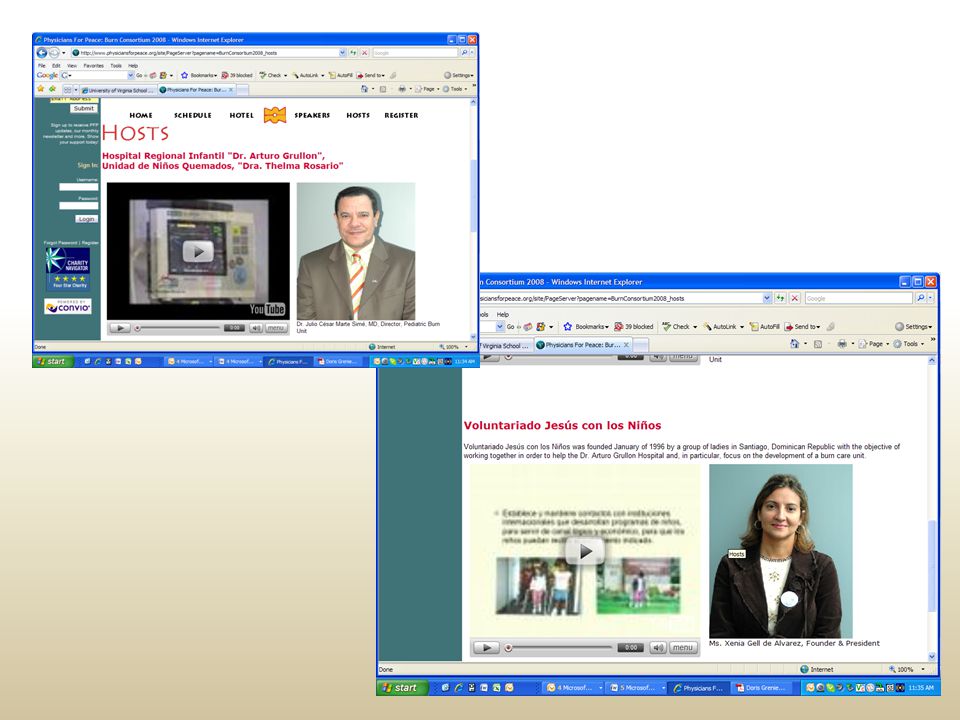Click AutoFill in the lower-right Google toolbar
The width and height of the screenshot is (960, 720).
(x=765, y=326)
